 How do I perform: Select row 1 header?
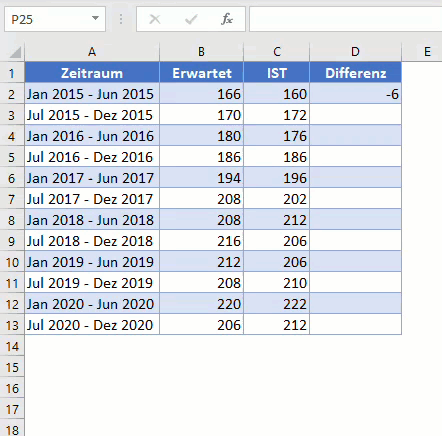[x=12, y=73]
